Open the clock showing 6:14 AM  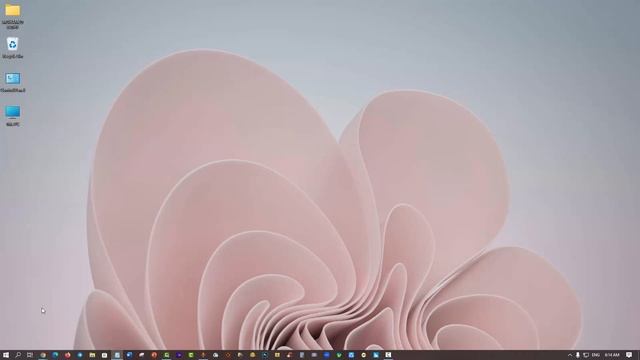pyautogui.click(x=612, y=355)
